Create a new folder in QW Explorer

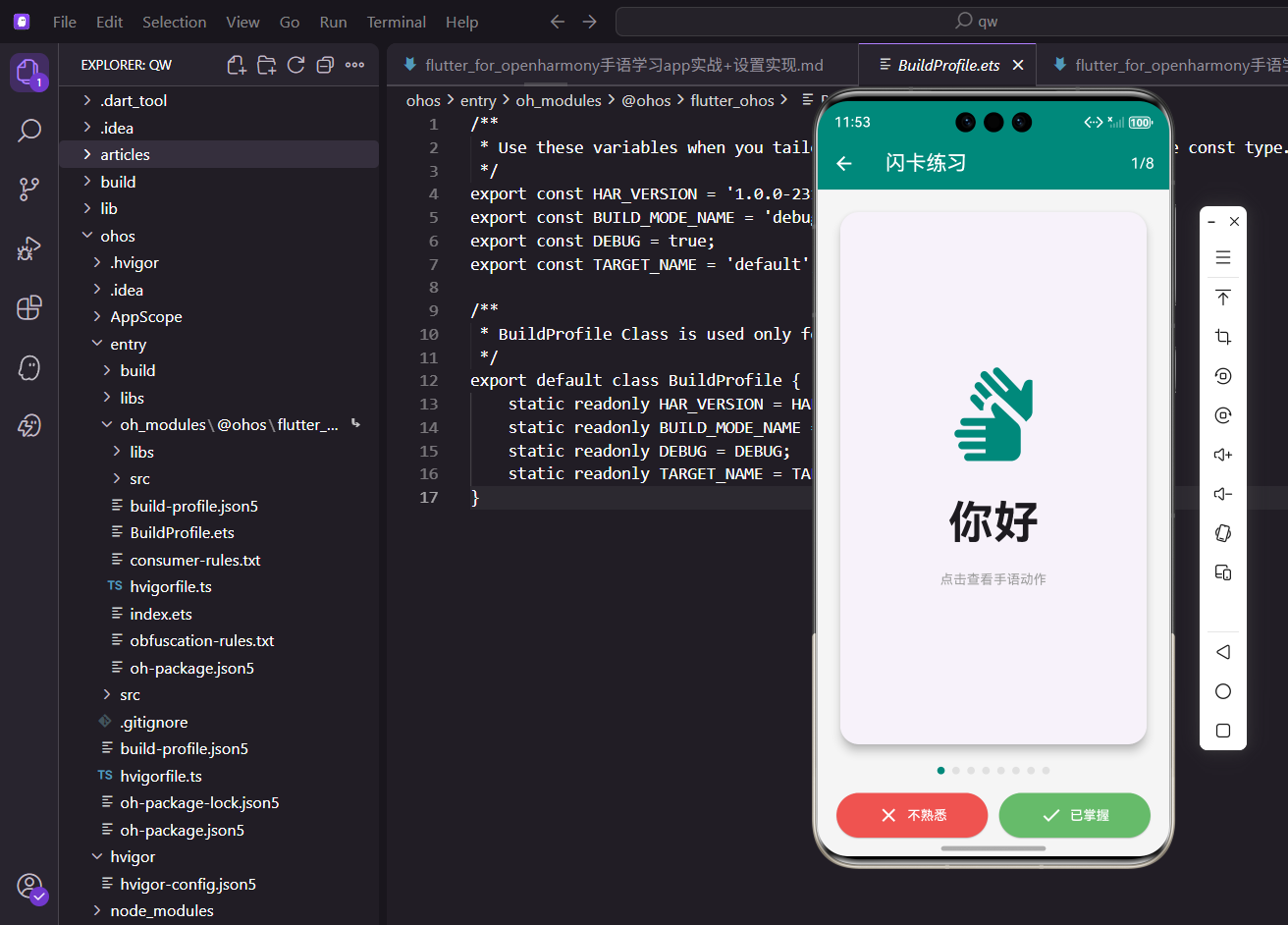pyautogui.click(x=266, y=63)
